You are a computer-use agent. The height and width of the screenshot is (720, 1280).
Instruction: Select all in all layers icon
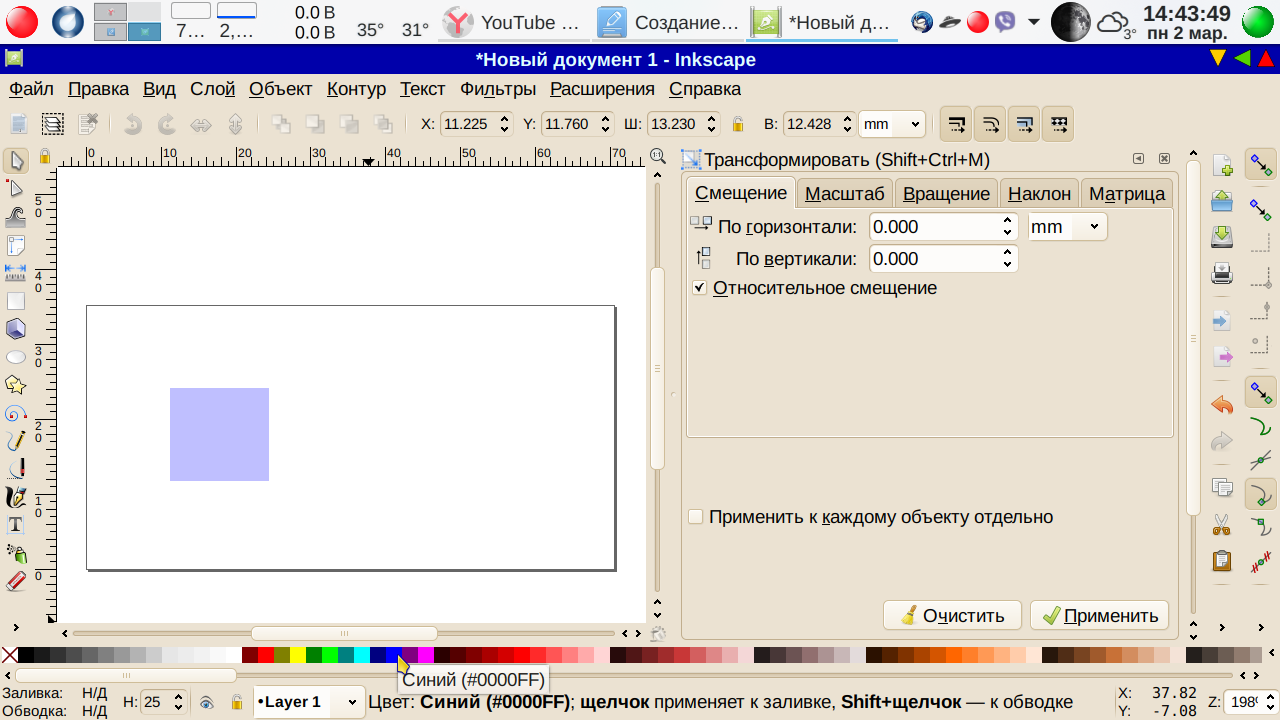[x=53, y=124]
